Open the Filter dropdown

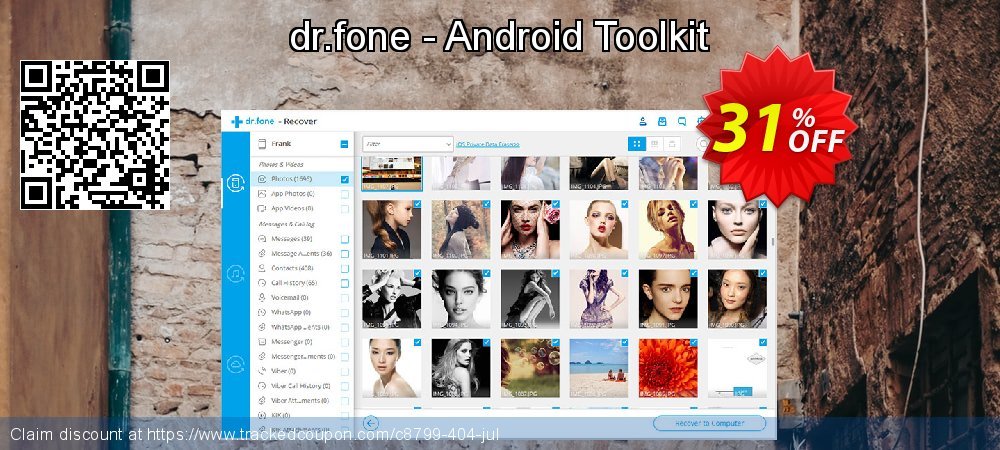click(x=408, y=144)
